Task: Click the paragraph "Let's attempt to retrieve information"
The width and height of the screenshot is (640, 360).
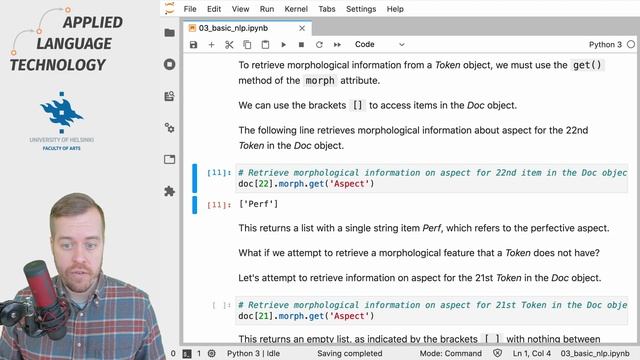Action: click(x=420, y=278)
